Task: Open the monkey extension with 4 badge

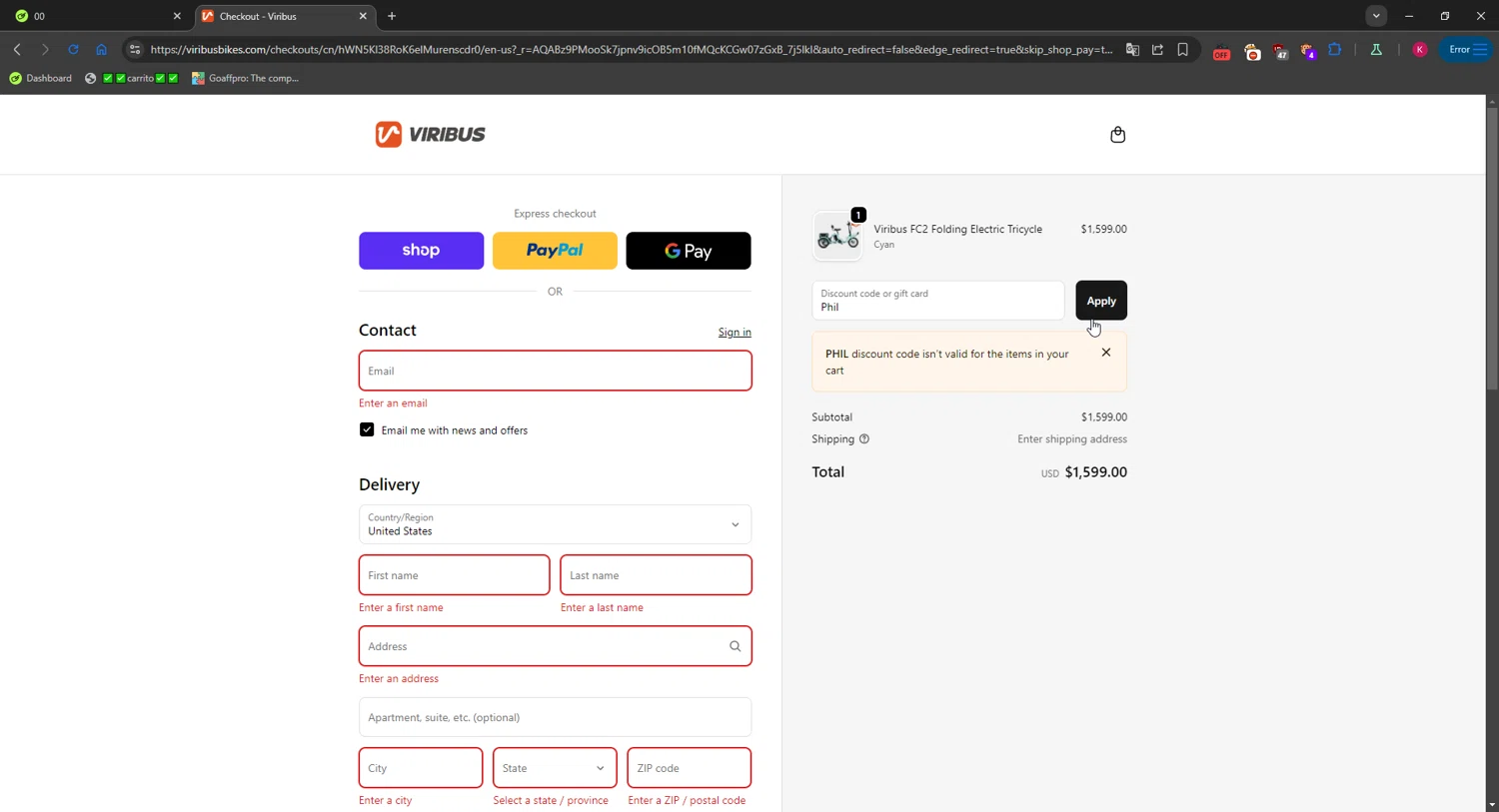Action: pos(1308,52)
